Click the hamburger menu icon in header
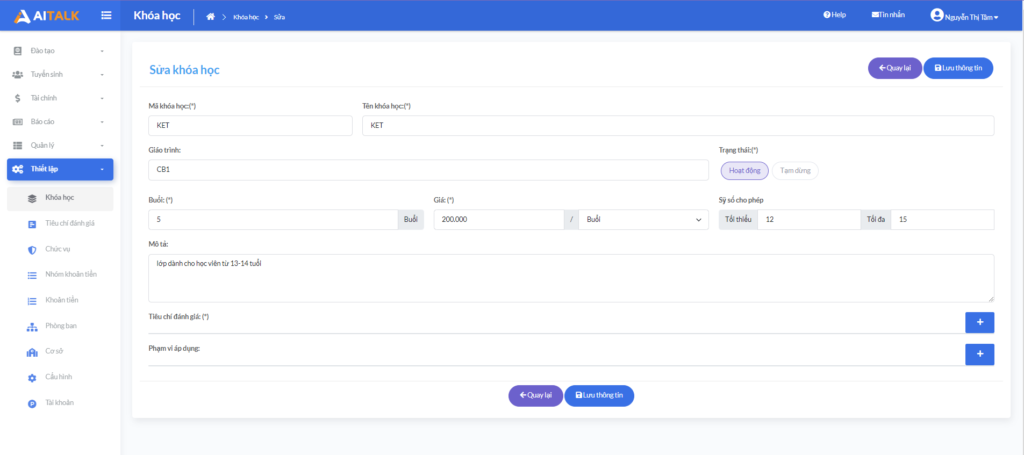Image resolution: width=1024 pixels, height=455 pixels. coord(106,15)
